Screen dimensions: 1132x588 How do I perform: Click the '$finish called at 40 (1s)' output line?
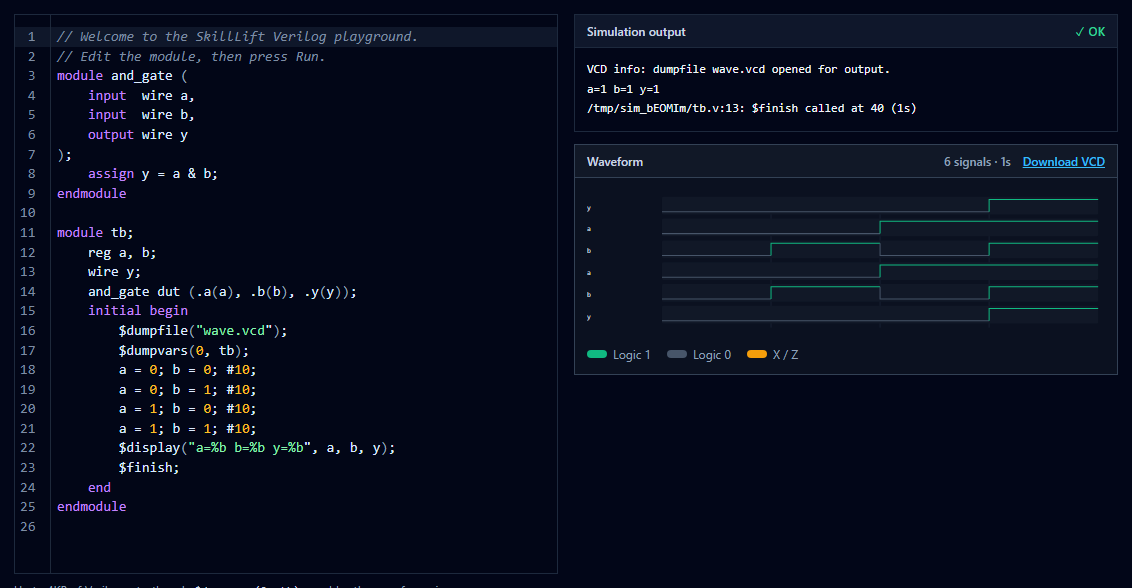click(752, 108)
